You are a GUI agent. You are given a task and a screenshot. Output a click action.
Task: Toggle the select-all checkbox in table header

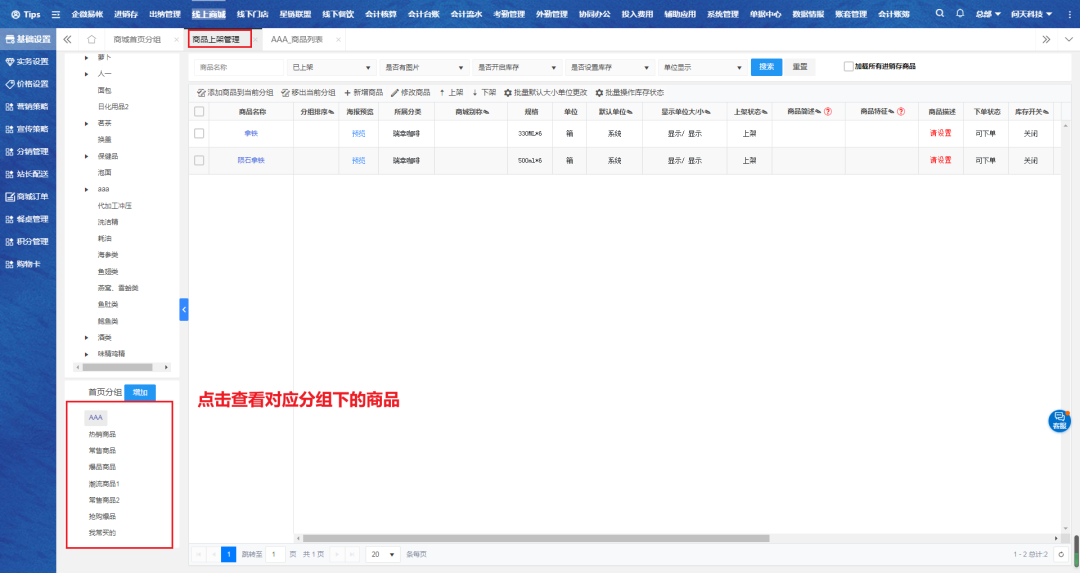click(x=199, y=111)
